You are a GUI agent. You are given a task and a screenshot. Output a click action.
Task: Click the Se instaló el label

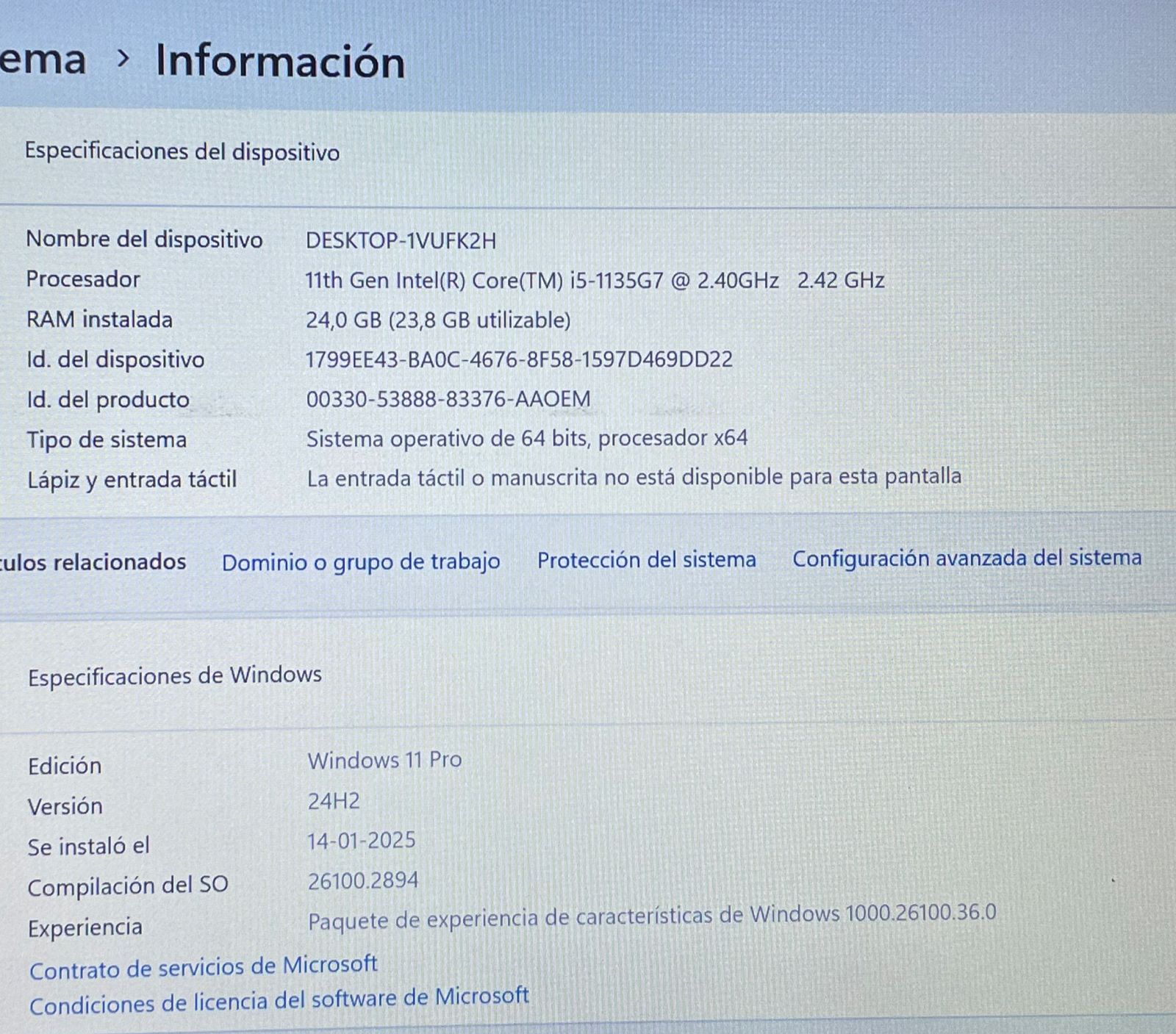pyautogui.click(x=88, y=847)
